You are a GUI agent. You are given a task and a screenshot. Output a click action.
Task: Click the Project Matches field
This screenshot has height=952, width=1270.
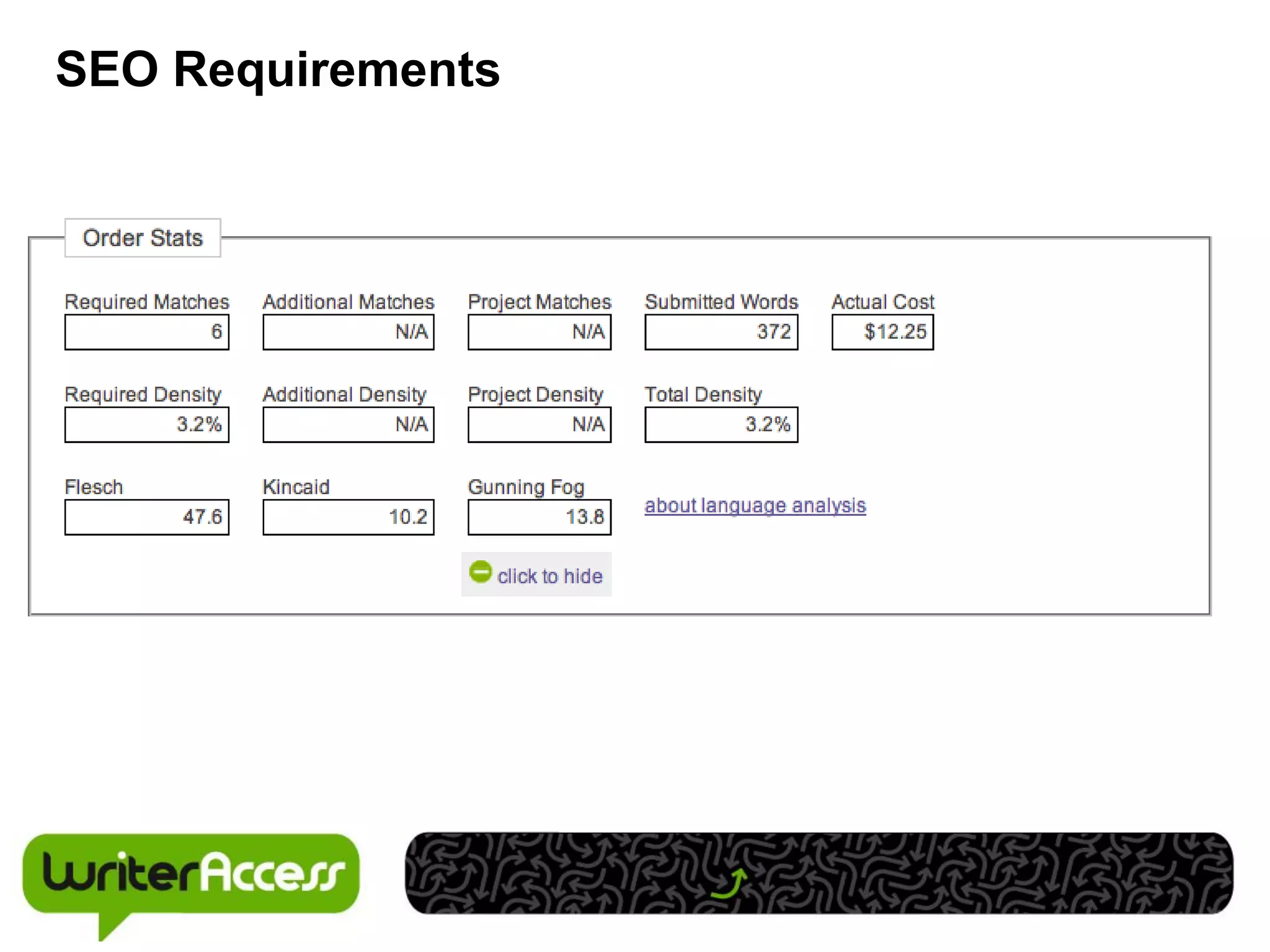pos(539,332)
